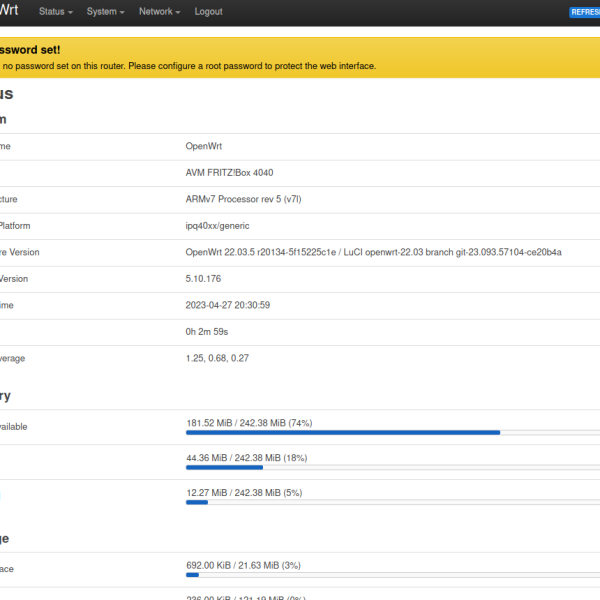Viewport: 600px width, 600px height.
Task: Click the OpenWrt 22.03.5 firmware version text
Action: [373, 252]
